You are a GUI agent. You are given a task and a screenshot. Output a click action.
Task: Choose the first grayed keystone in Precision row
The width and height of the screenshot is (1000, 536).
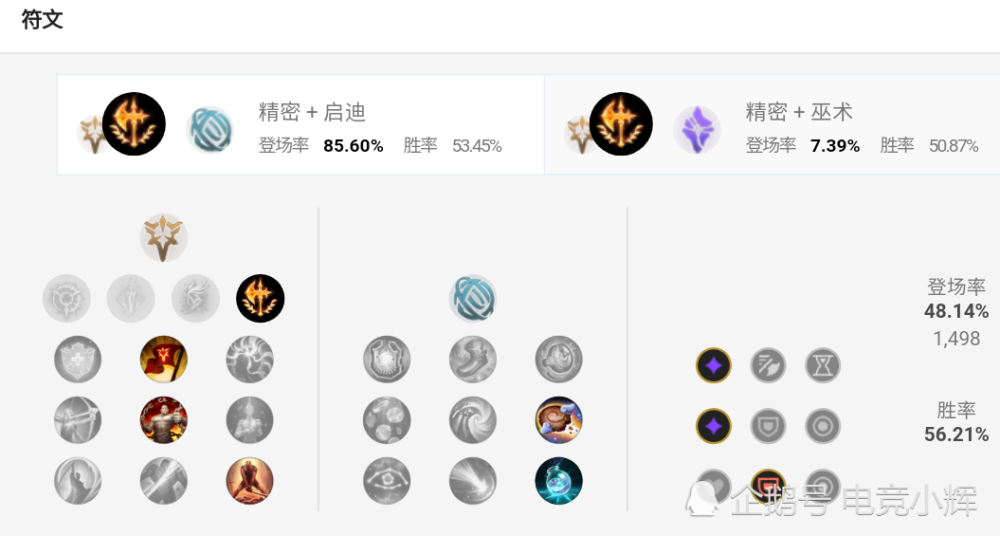(x=66, y=298)
